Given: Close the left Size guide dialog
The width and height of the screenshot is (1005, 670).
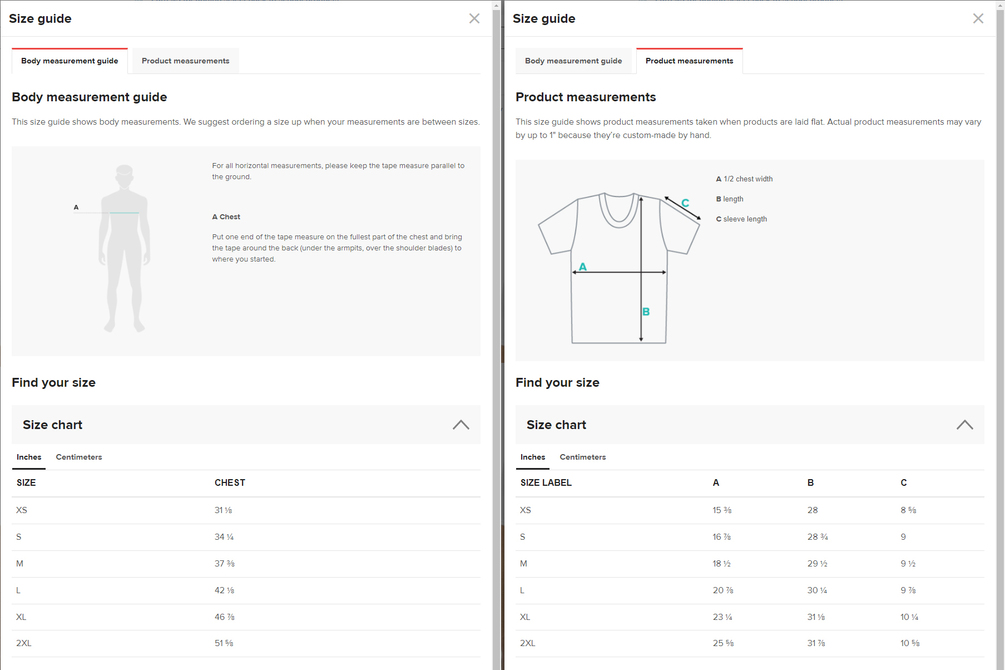Looking at the screenshot, I should pyautogui.click(x=474, y=18).
